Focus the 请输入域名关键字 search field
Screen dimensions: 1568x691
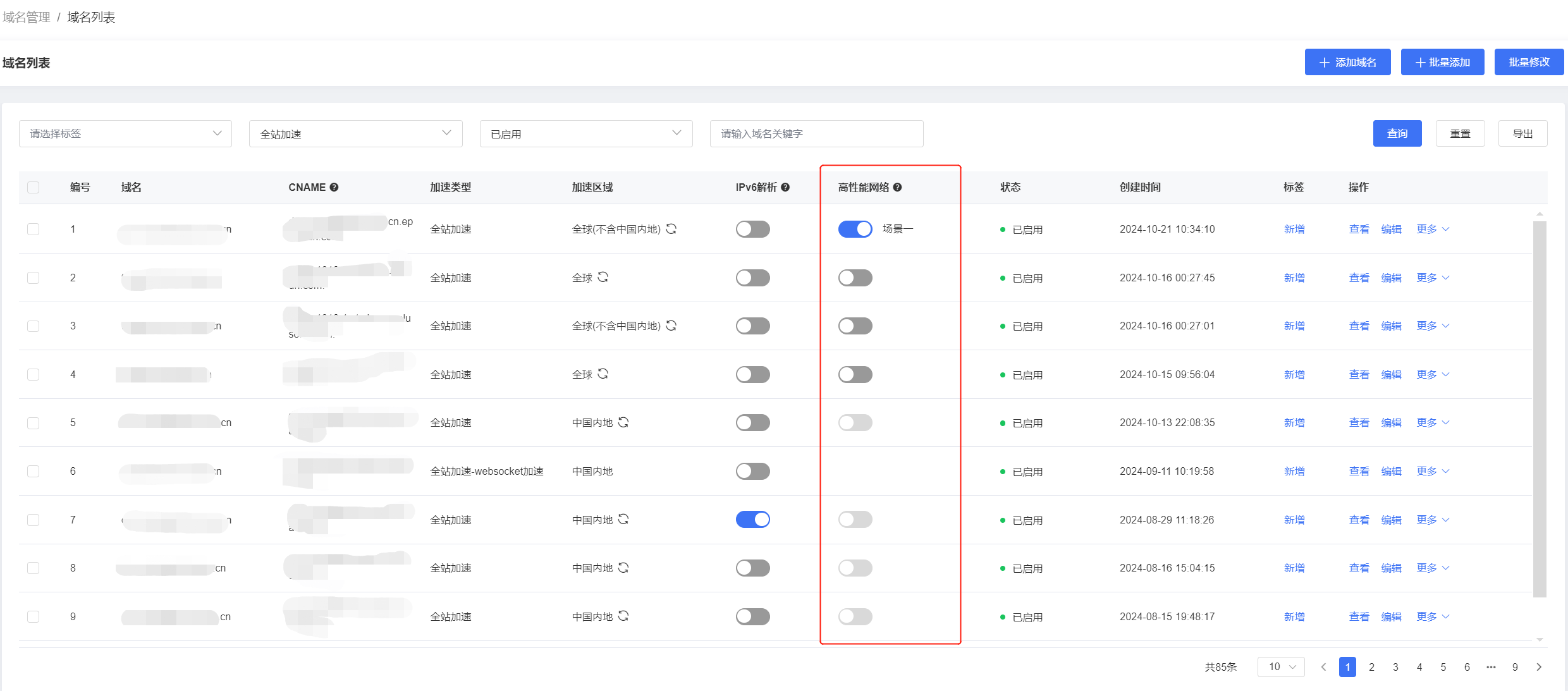816,133
